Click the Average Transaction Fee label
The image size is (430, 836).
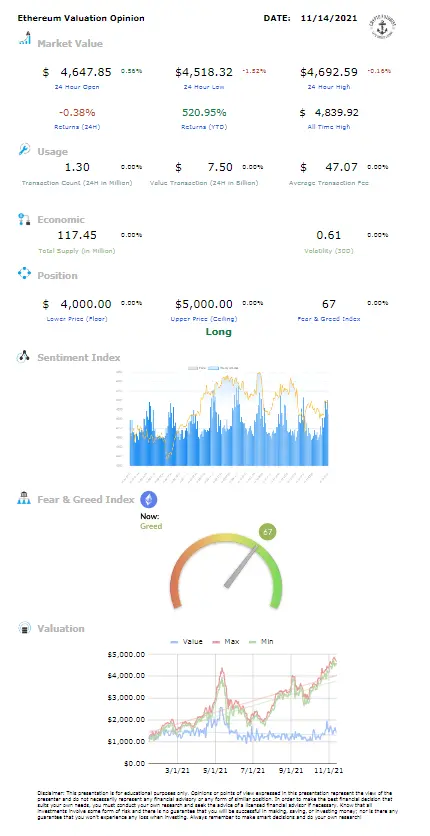pos(329,183)
